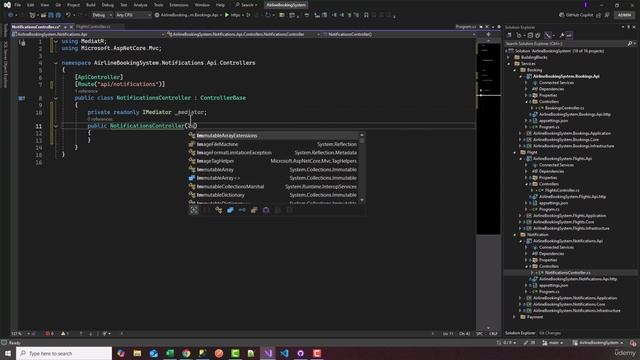Select ImmutableDictionary completion entry

tap(273, 195)
